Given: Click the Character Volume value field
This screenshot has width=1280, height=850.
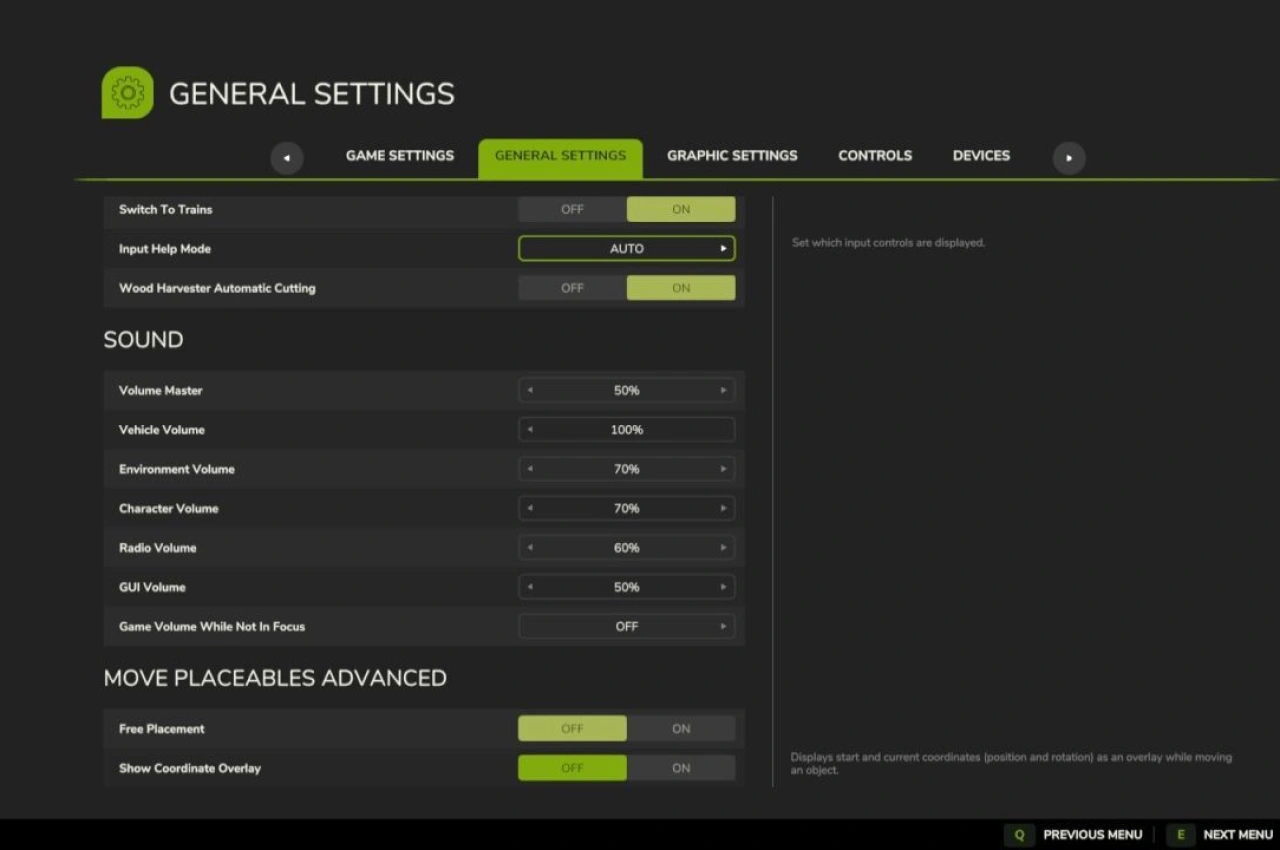Looking at the screenshot, I should point(627,508).
